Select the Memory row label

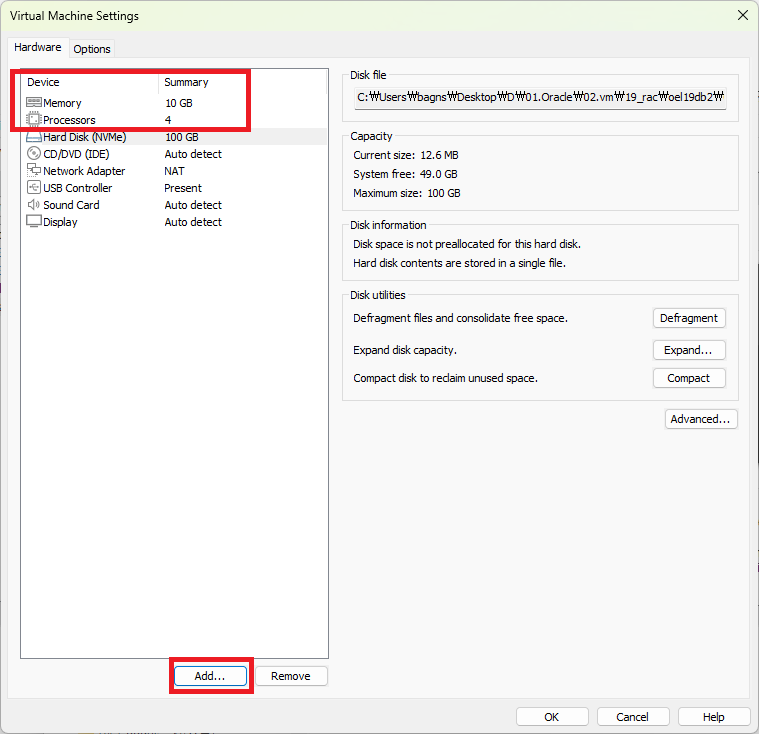coord(62,103)
